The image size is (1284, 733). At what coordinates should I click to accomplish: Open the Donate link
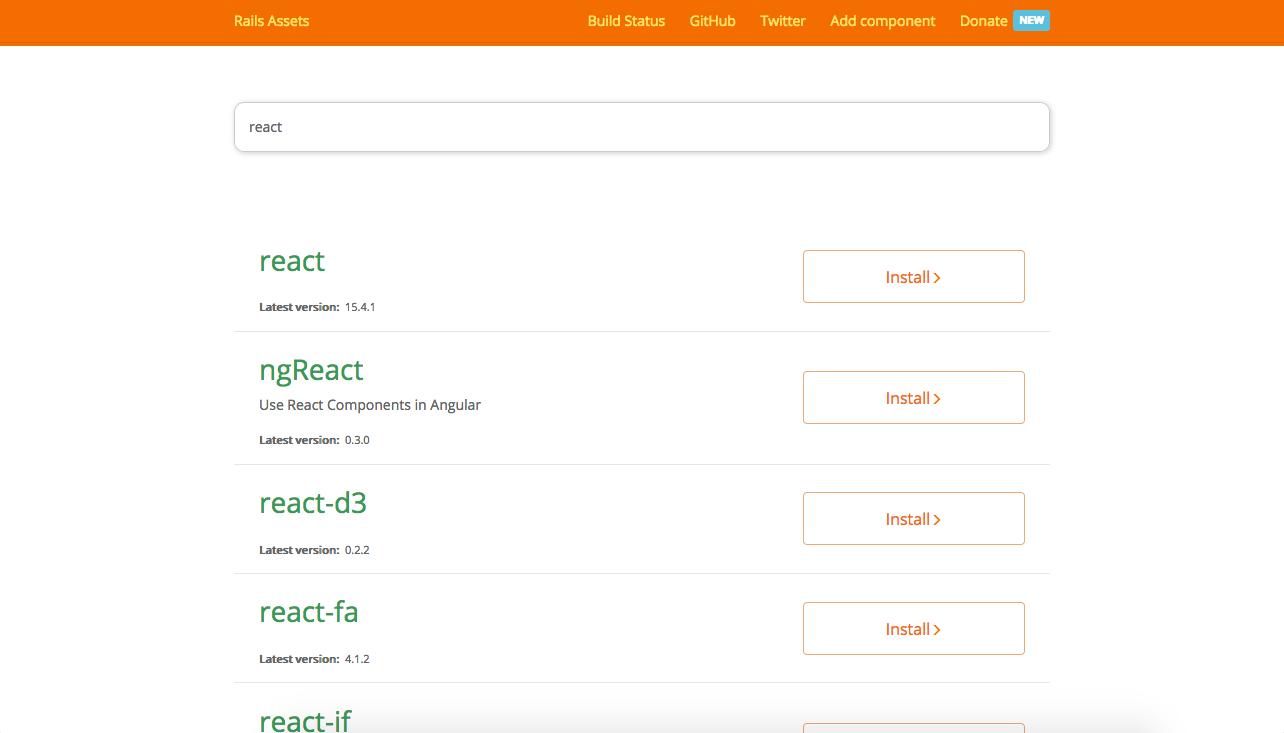[x=983, y=21]
